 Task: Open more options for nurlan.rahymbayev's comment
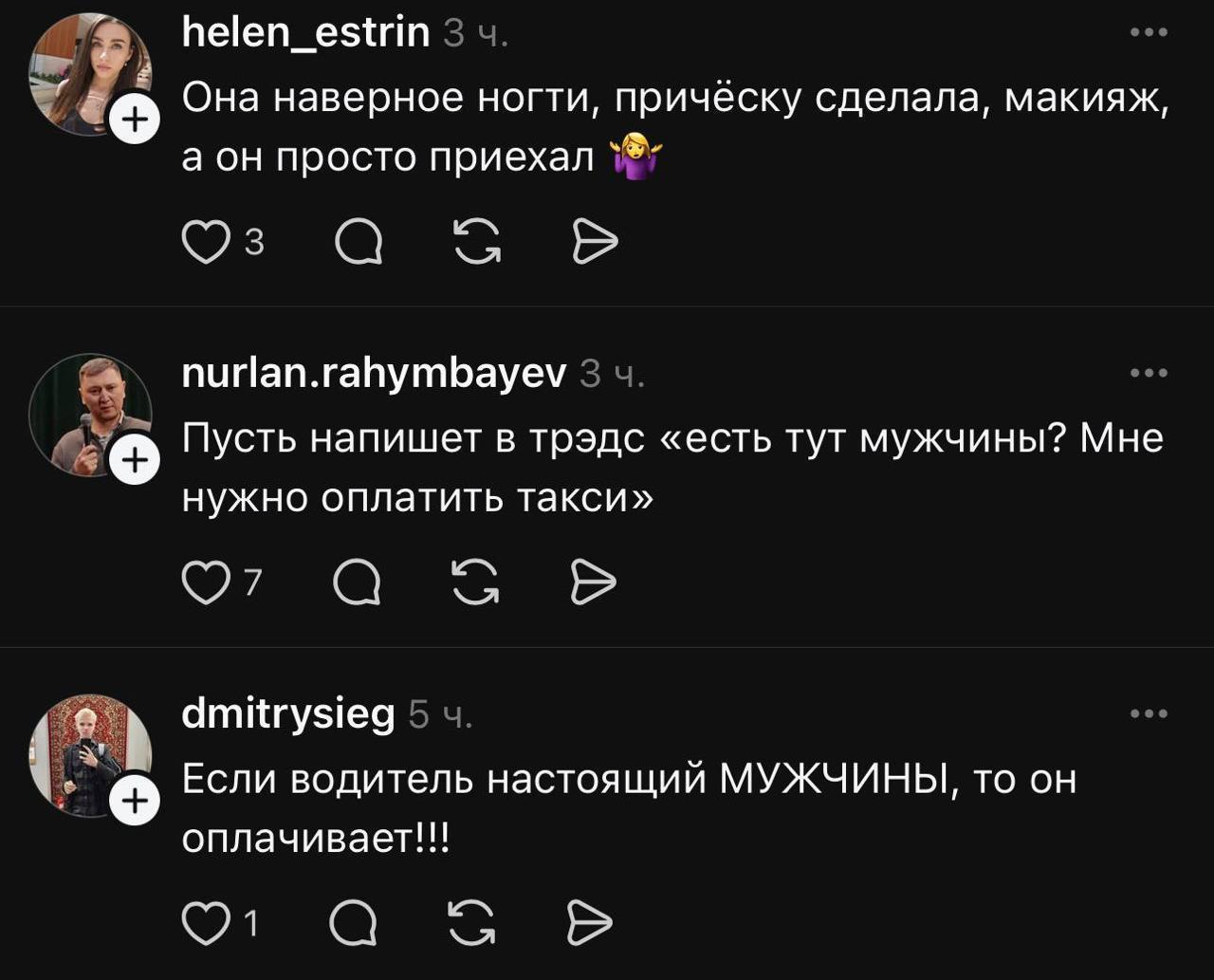click(x=1150, y=373)
